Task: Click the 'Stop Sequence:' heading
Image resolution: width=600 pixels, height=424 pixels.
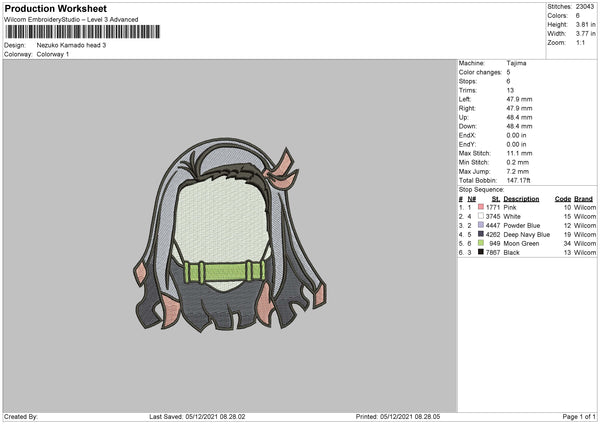Action: (481, 190)
